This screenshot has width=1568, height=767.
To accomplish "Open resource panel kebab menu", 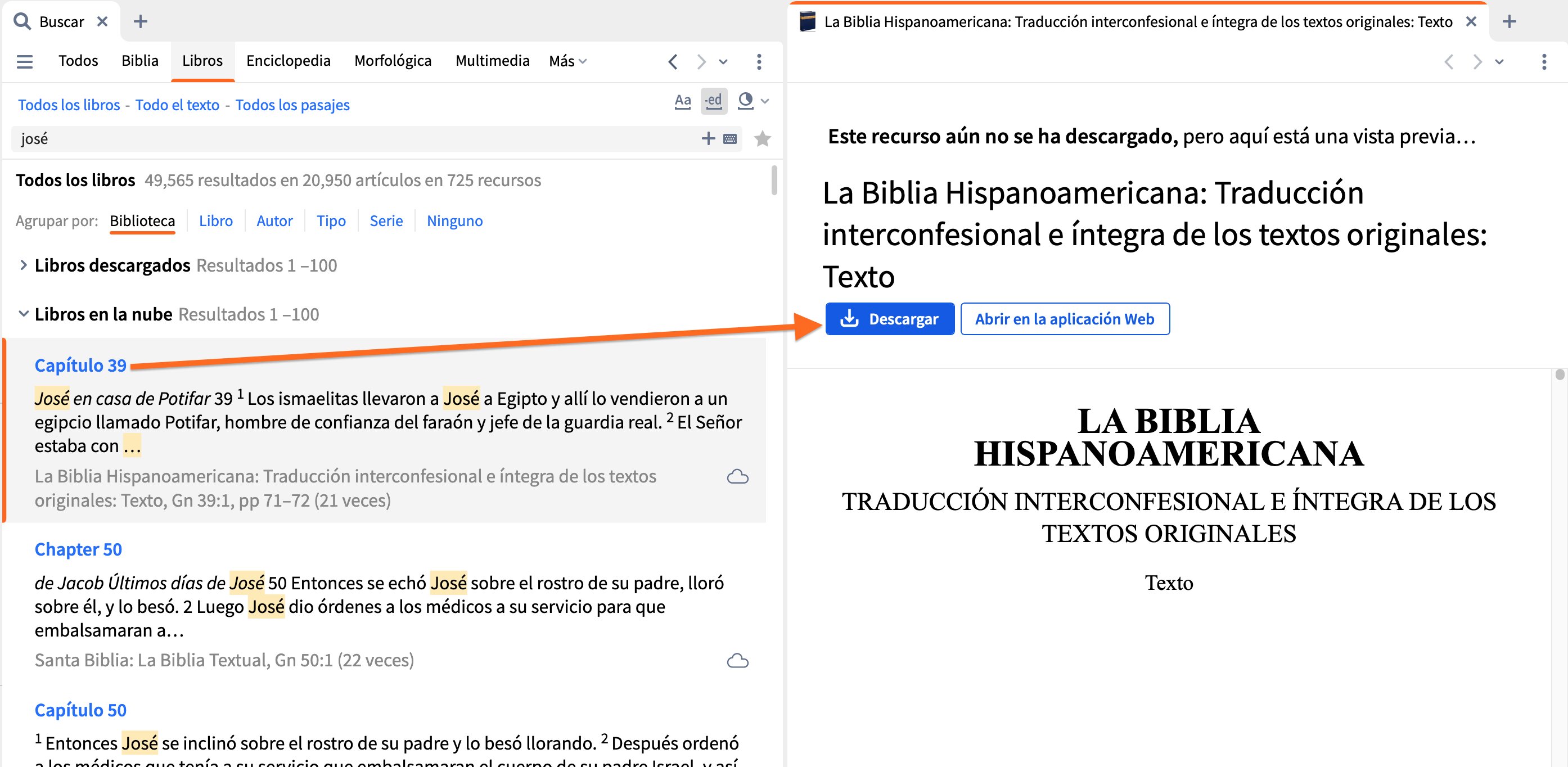I will [x=1544, y=61].
